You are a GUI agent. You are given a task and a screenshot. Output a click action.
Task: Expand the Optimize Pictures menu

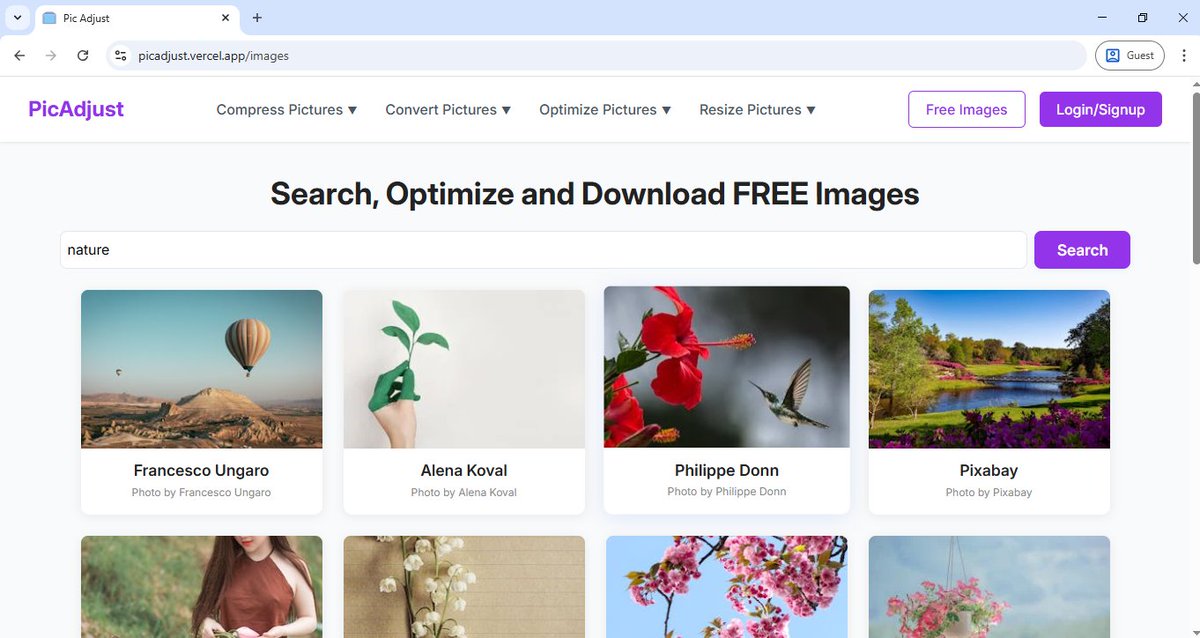tap(605, 110)
